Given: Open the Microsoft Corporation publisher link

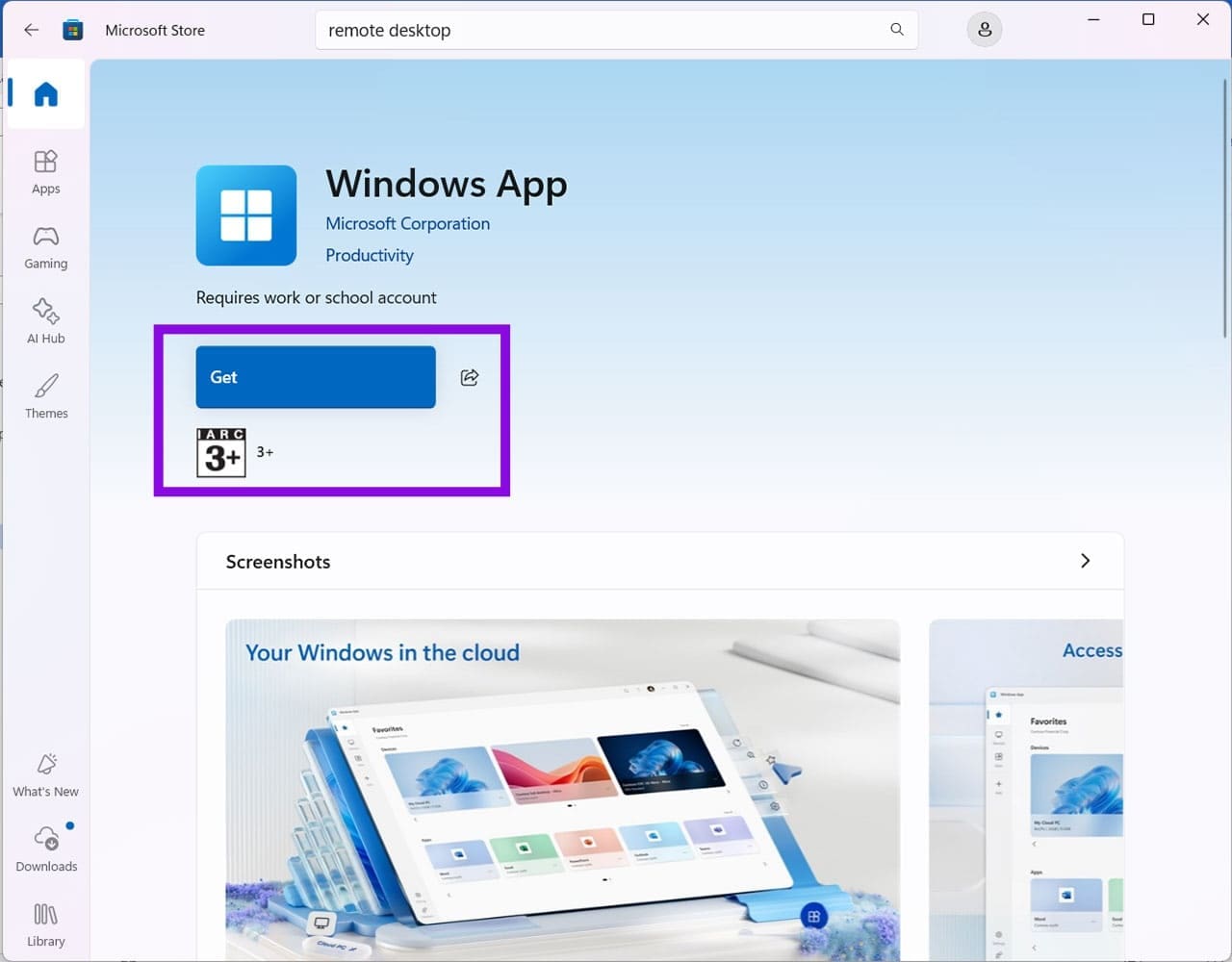Looking at the screenshot, I should 407,223.
